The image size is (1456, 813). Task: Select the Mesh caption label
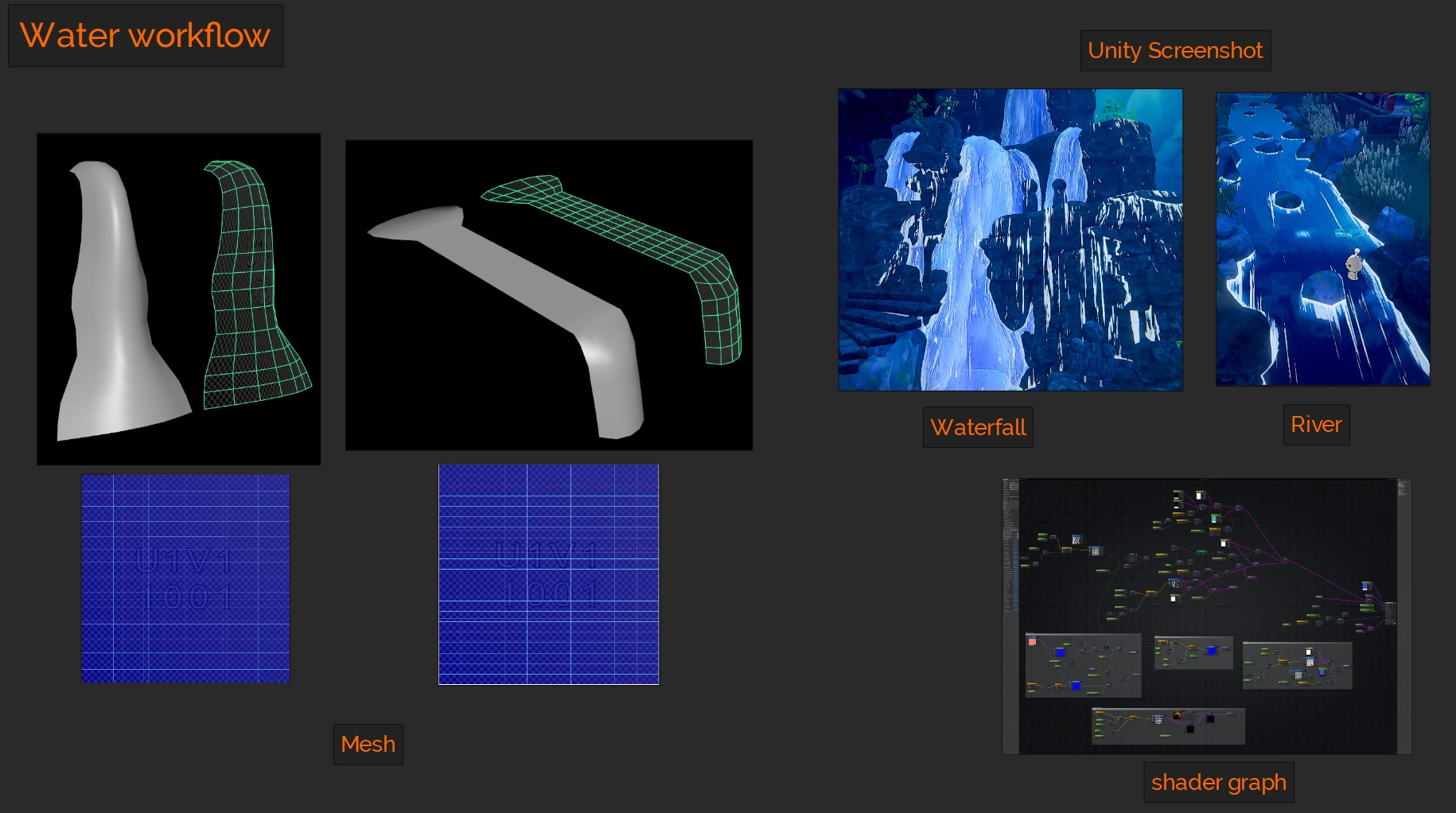(368, 745)
